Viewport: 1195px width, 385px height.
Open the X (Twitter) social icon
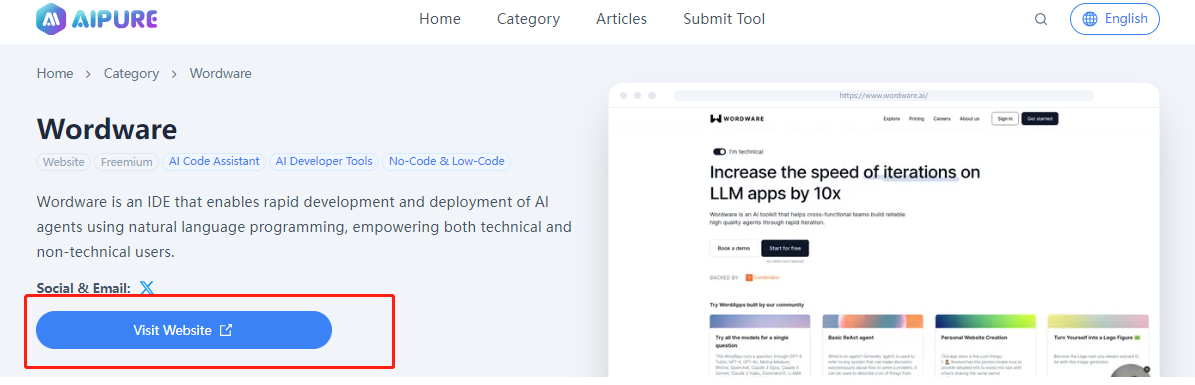click(x=147, y=287)
